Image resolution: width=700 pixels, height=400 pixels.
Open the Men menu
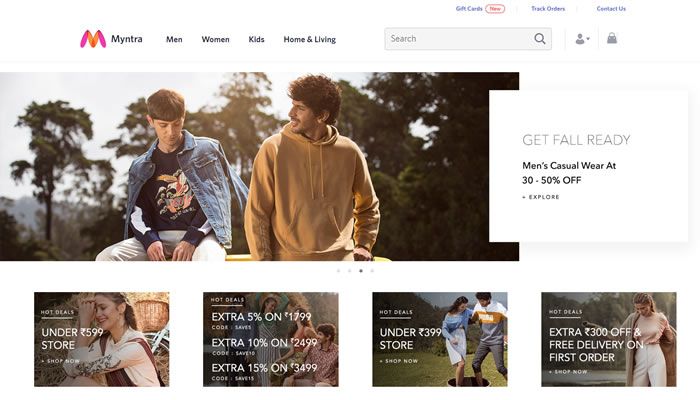(174, 40)
